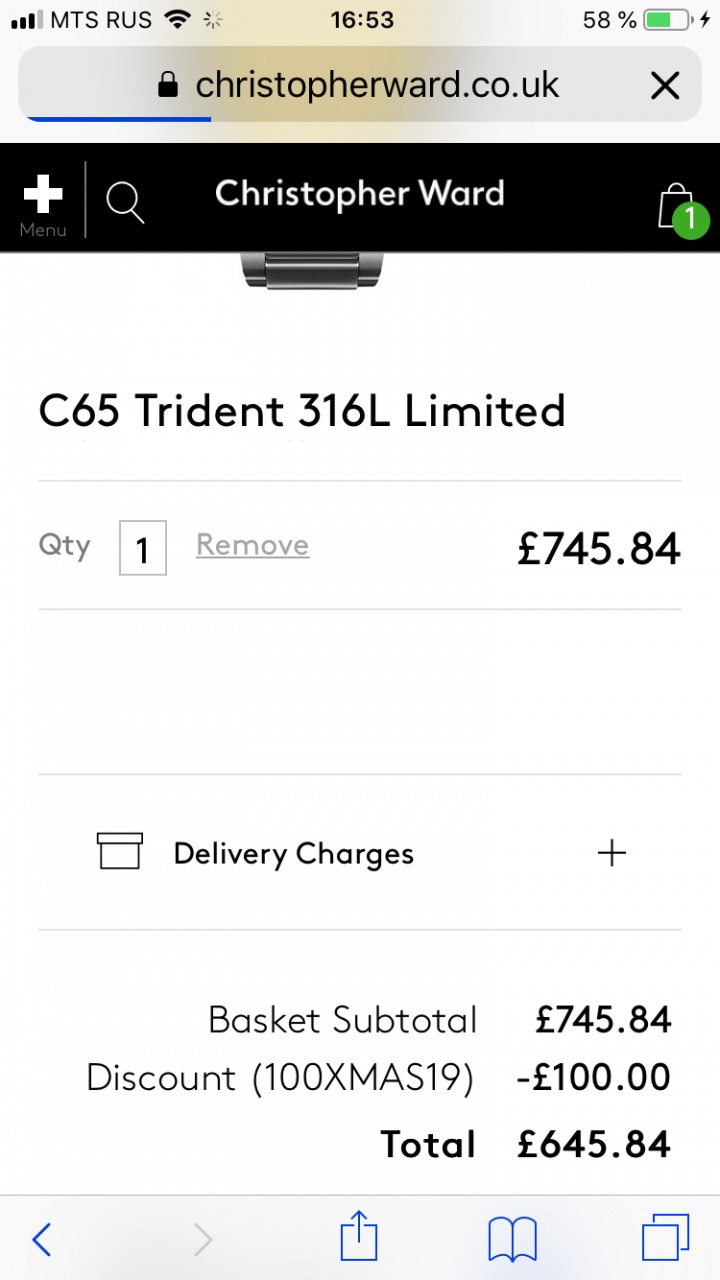Tap the Safari share icon

(x=359, y=1239)
